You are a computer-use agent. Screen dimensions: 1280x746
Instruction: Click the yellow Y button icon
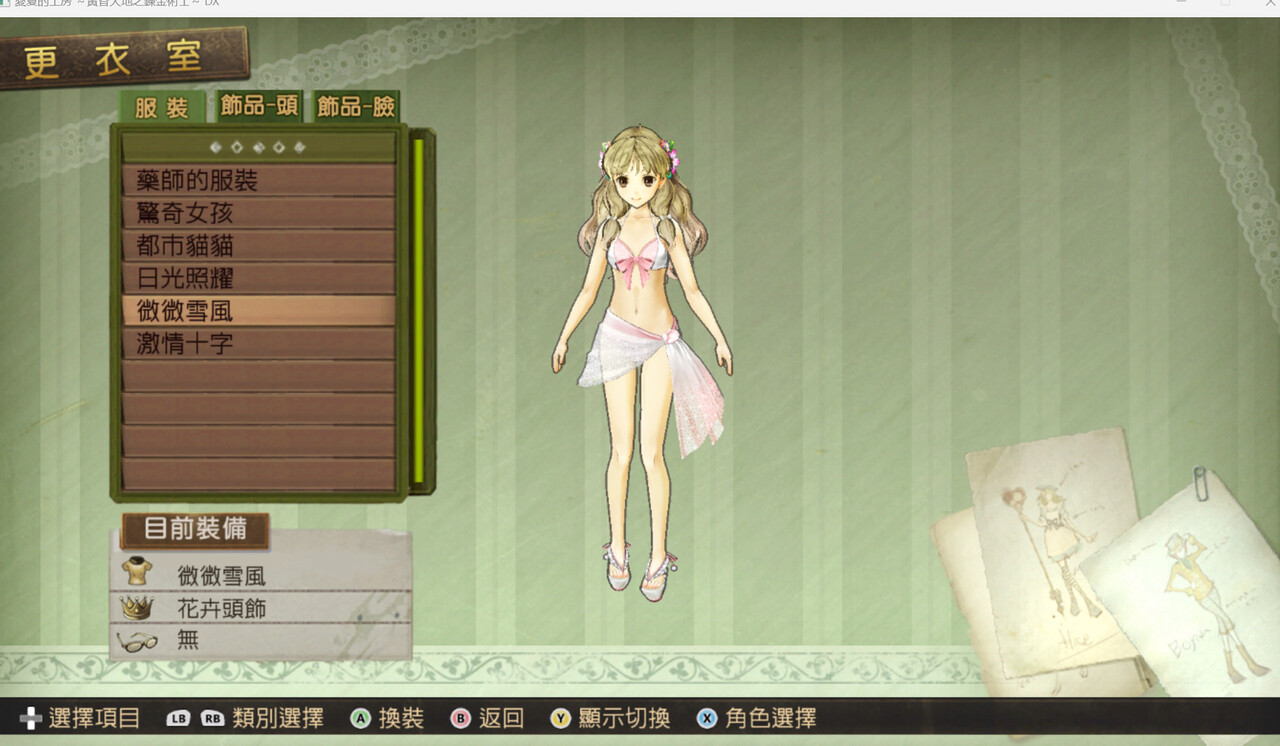560,718
